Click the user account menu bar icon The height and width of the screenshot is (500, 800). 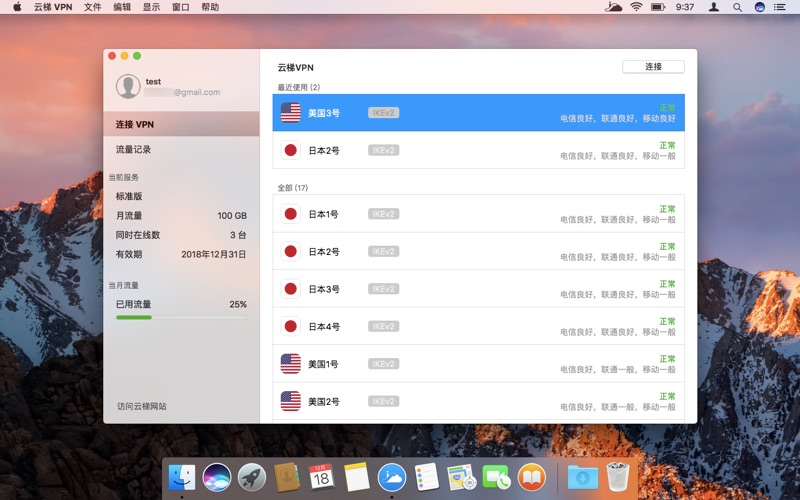[714, 7]
